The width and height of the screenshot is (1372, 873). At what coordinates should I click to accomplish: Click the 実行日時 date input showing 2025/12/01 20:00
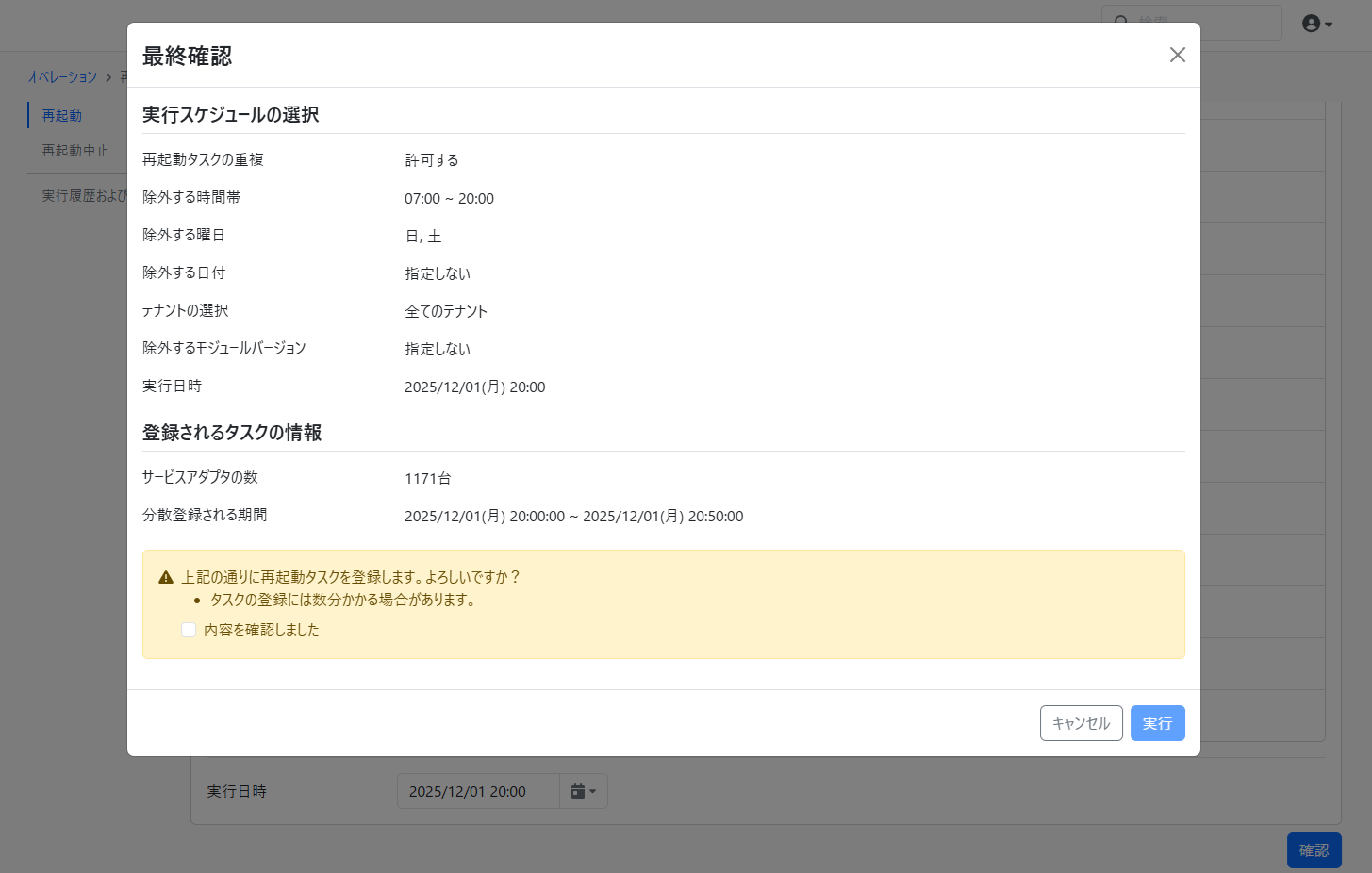point(478,791)
